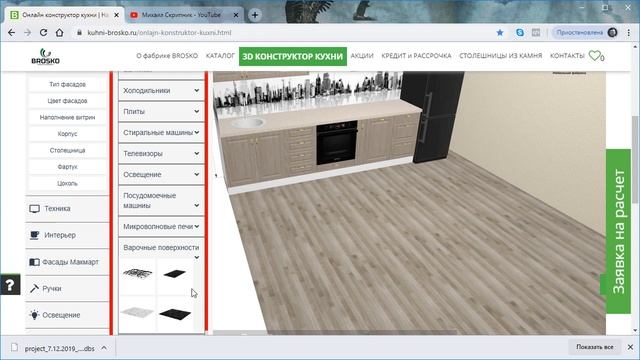
Task: Click the black oven in 3D scene
Action: [x=337, y=142]
